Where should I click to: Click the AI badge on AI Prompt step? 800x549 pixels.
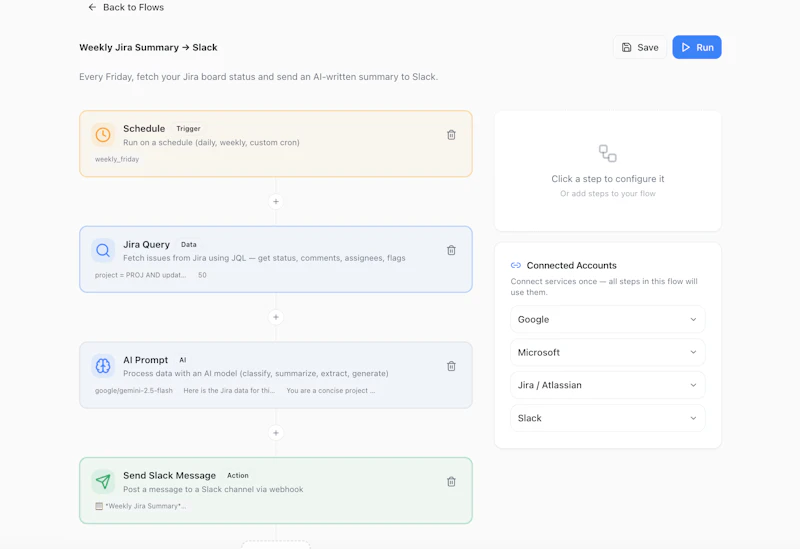pos(183,360)
